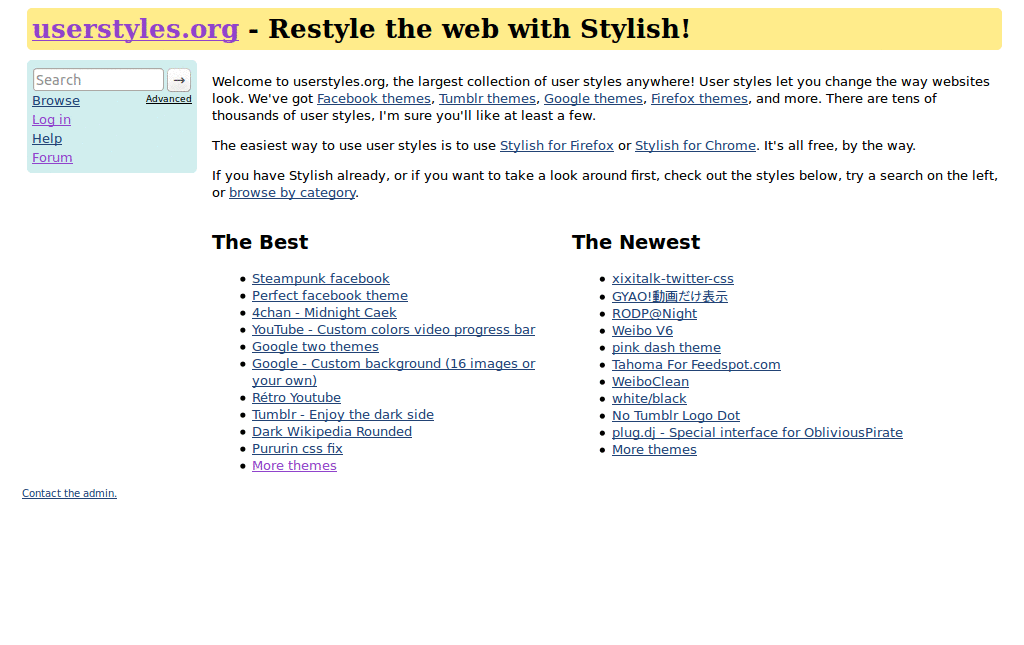Open YouTube custom colors progress bar style
The width and height of the screenshot is (1024, 645).
click(x=393, y=330)
